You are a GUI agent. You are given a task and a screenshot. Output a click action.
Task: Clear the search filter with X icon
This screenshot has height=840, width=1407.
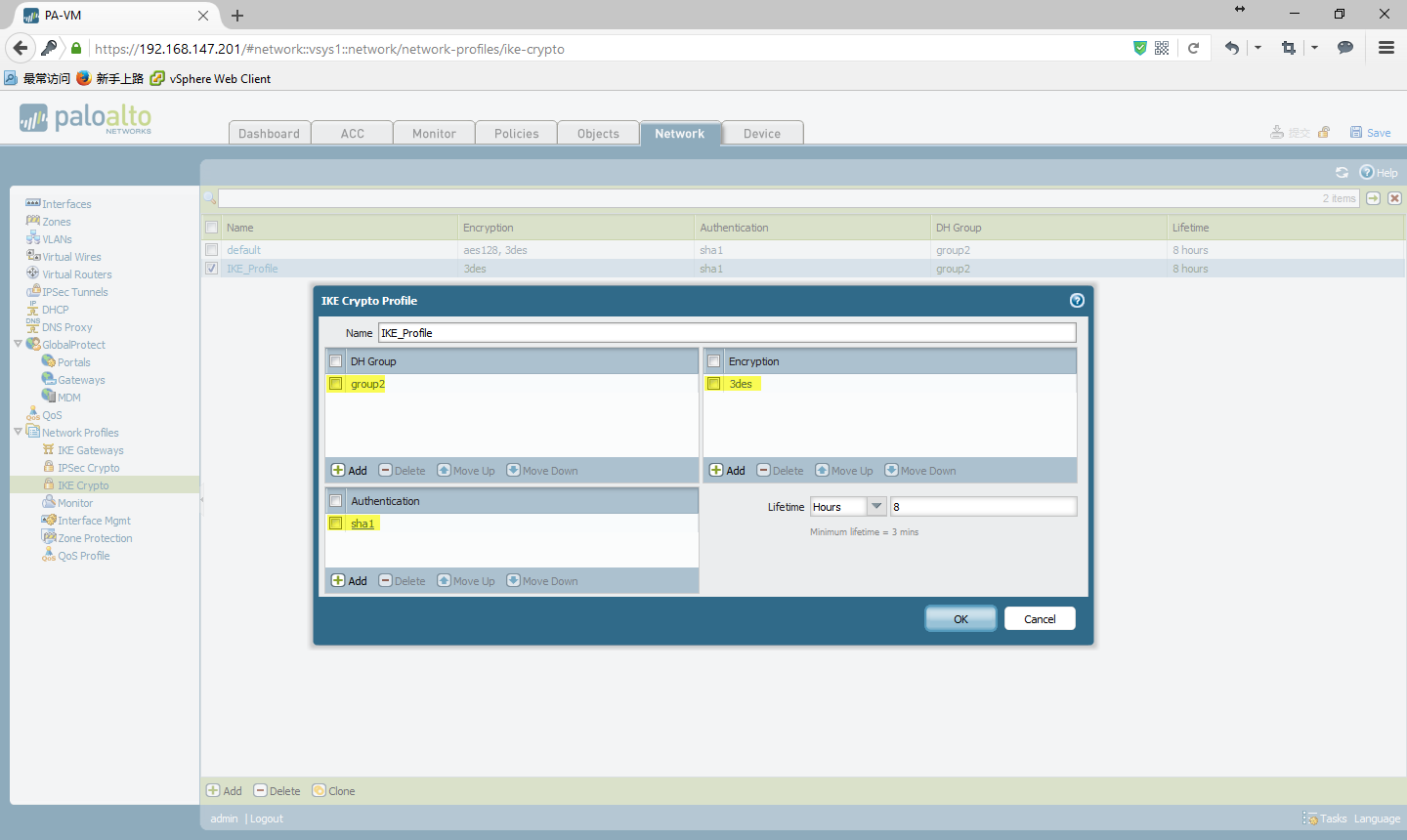(1394, 198)
